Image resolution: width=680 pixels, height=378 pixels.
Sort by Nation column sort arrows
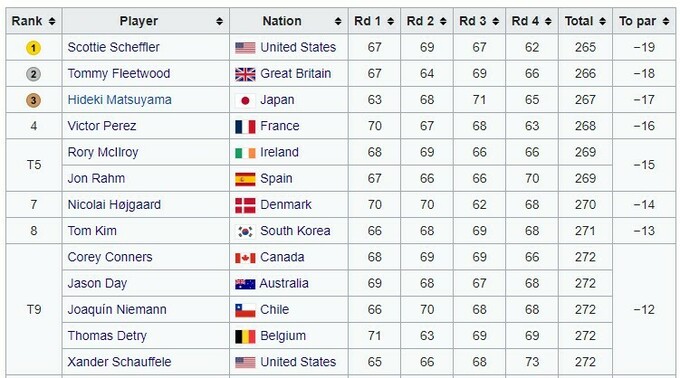[x=338, y=21]
